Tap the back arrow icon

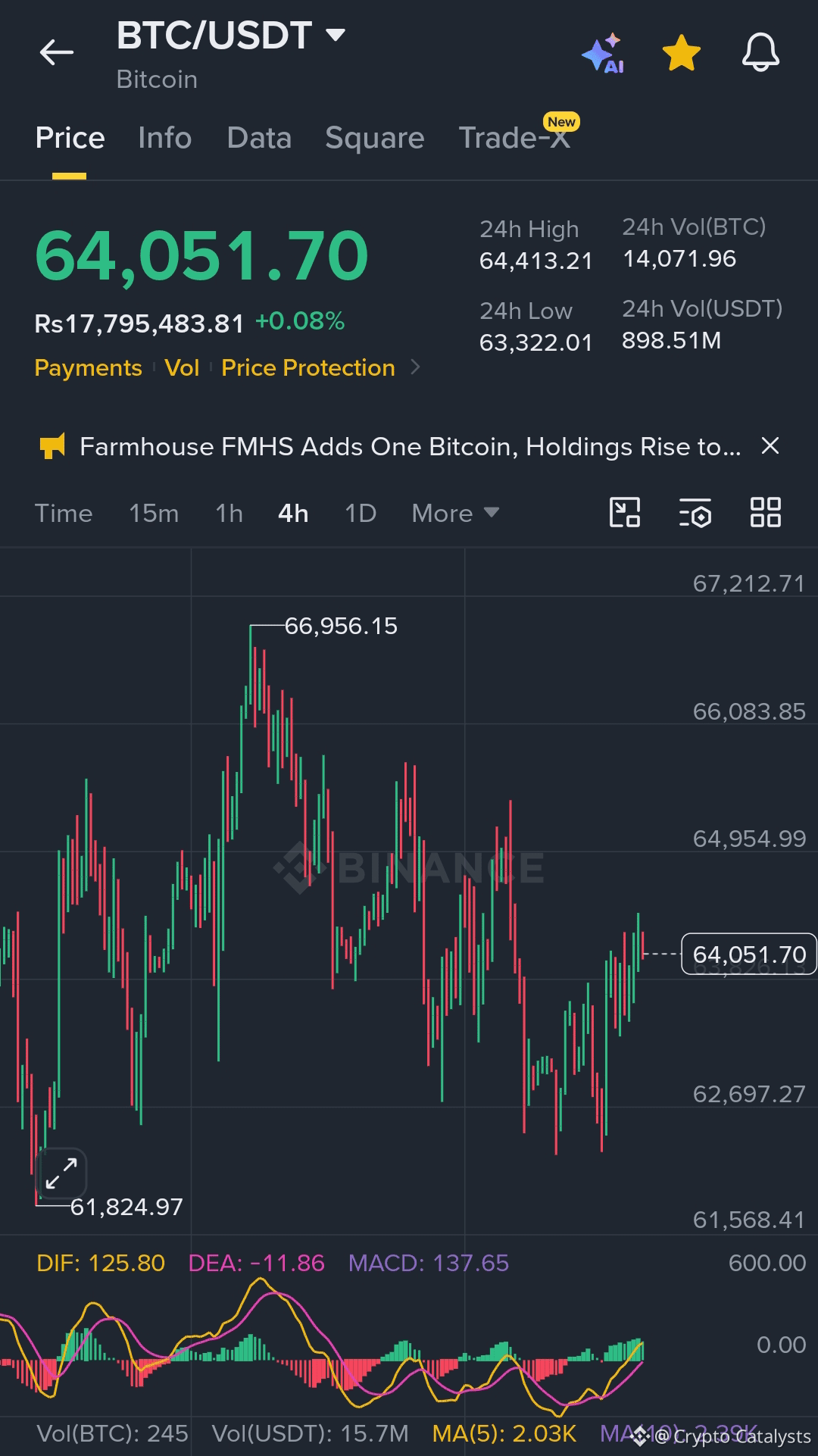point(57,52)
